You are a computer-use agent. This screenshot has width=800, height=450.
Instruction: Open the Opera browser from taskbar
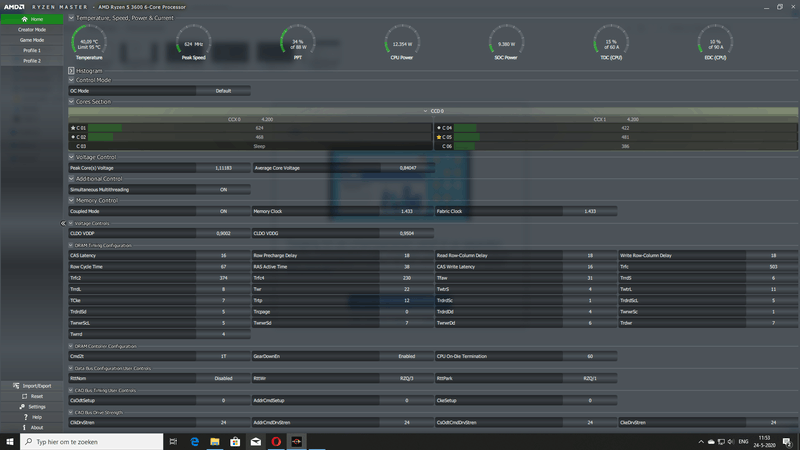tap(276, 442)
